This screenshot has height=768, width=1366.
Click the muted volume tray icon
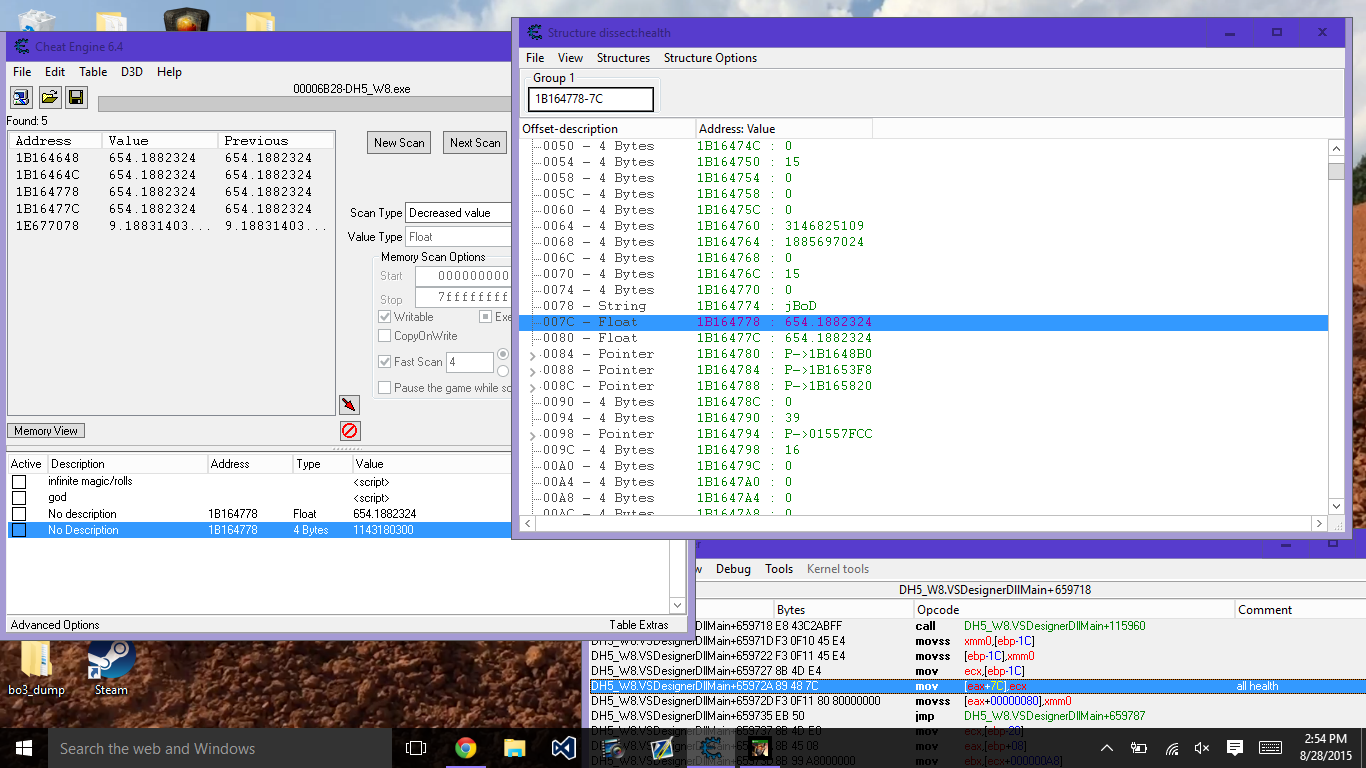(1202, 748)
